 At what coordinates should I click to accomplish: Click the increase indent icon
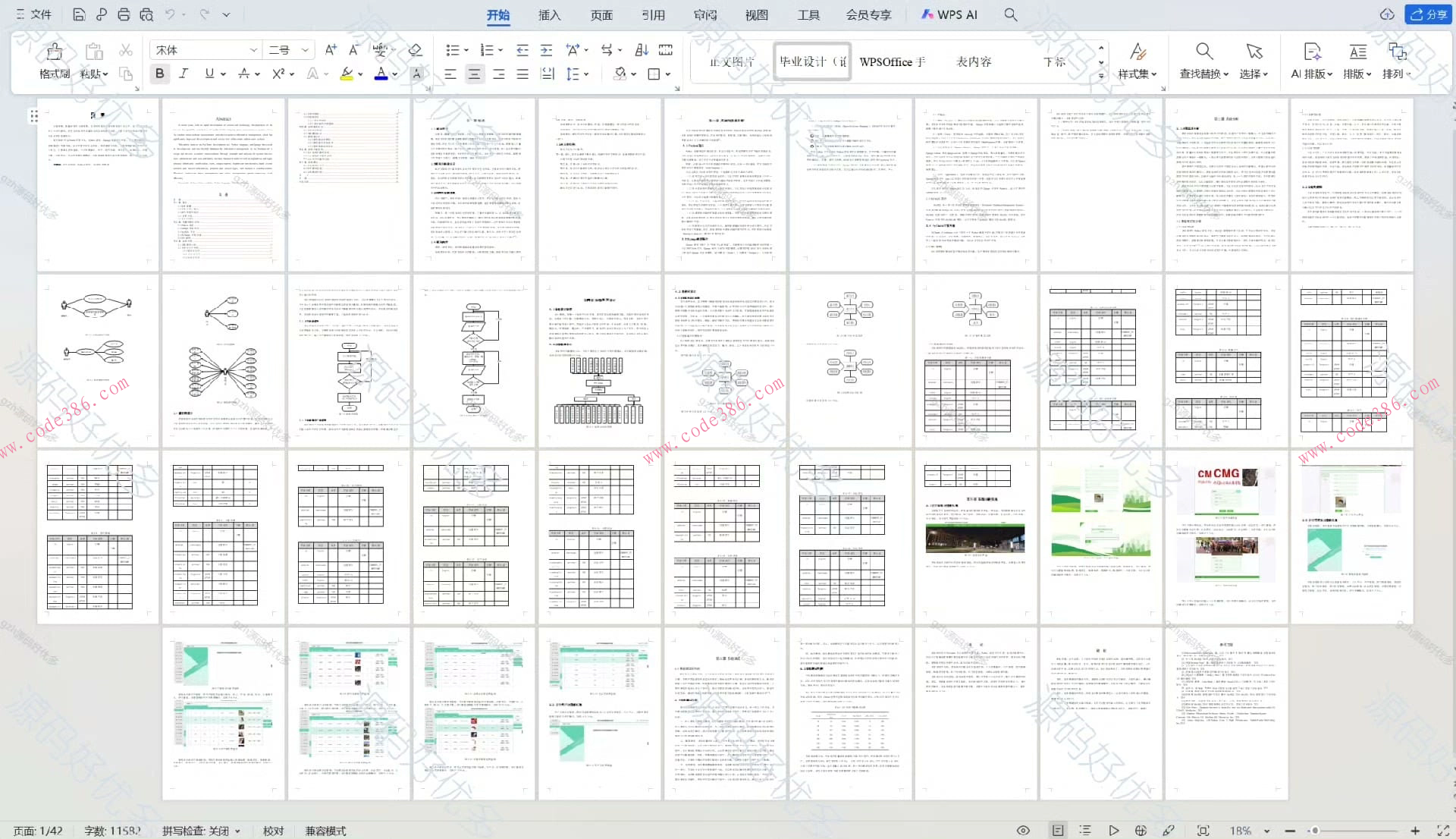click(546, 50)
